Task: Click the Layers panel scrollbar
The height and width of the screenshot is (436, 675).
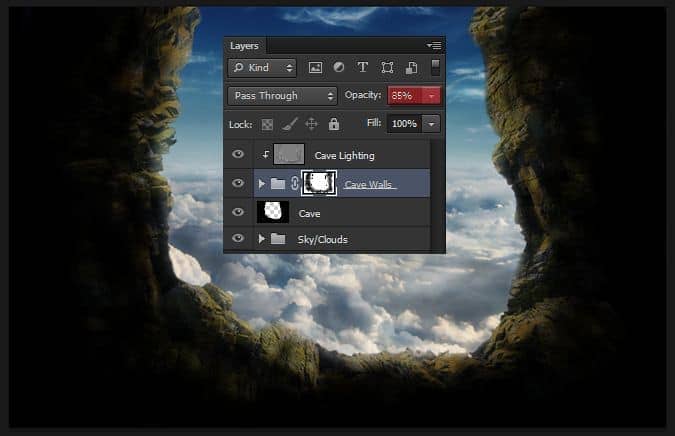Action: pos(437,196)
